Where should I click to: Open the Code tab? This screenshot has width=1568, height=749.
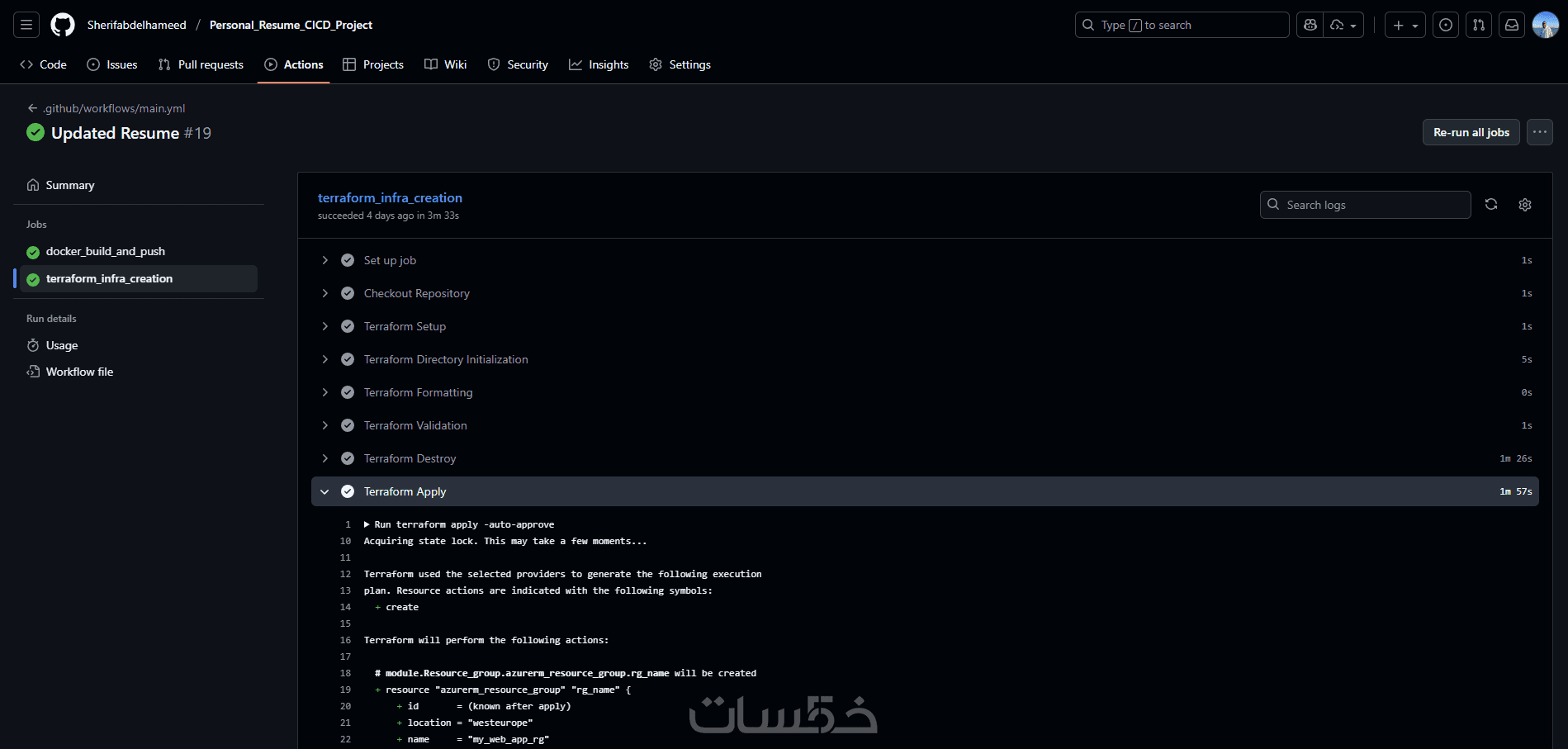43,64
